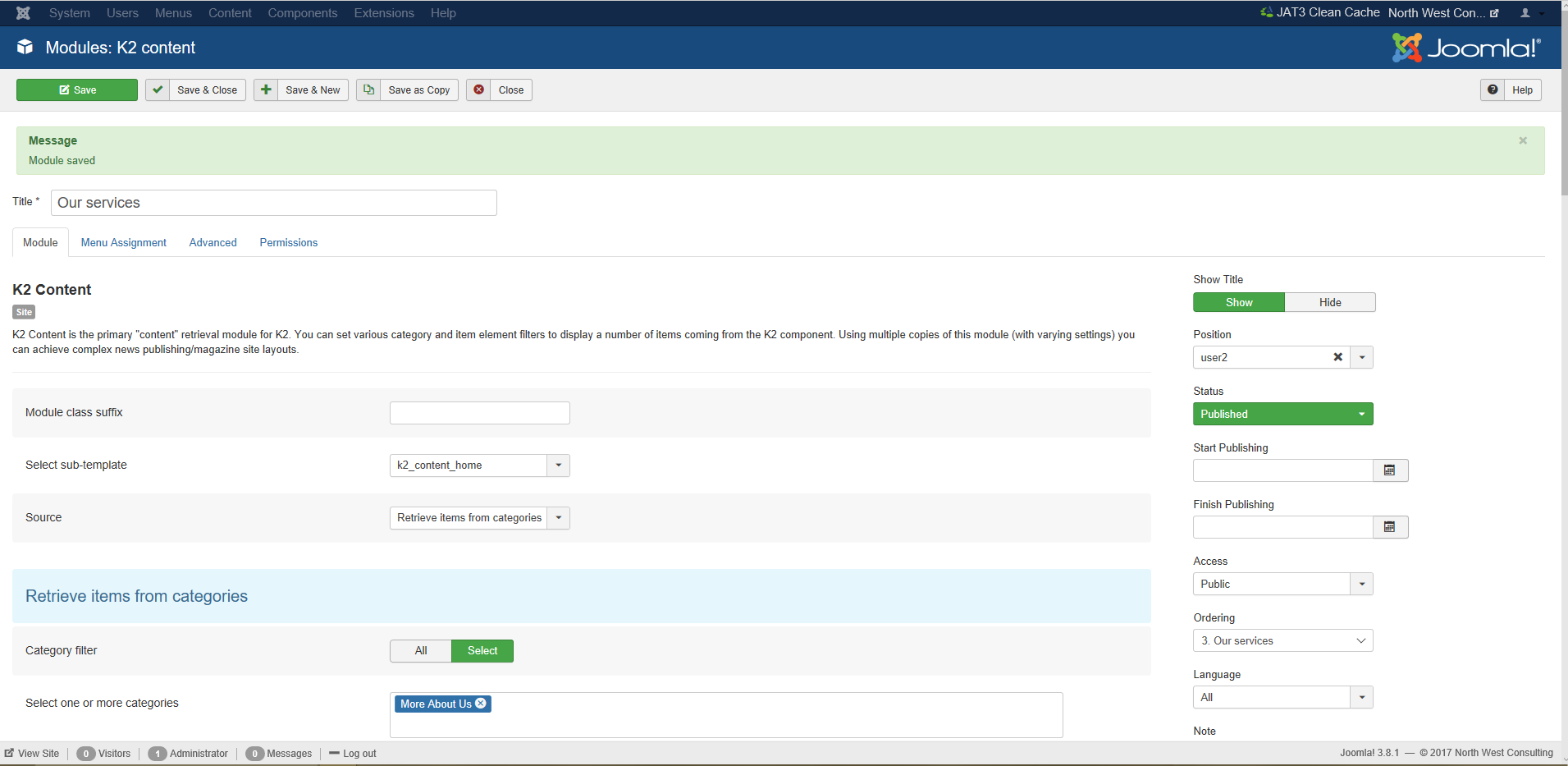
Task: Click the green checkmark Save & Close icon
Action: point(158,89)
